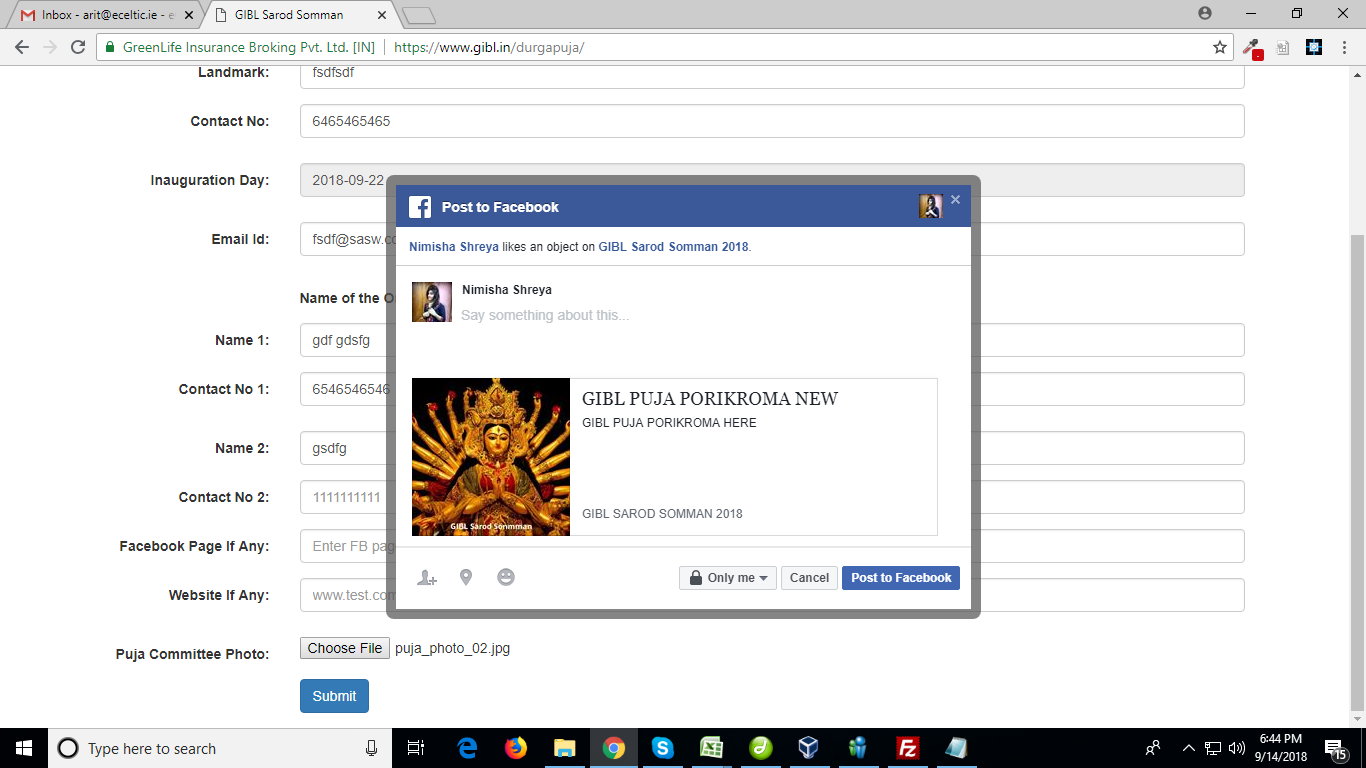The image size is (1366, 768).
Task: Click the browser address bar URL
Action: click(489, 47)
